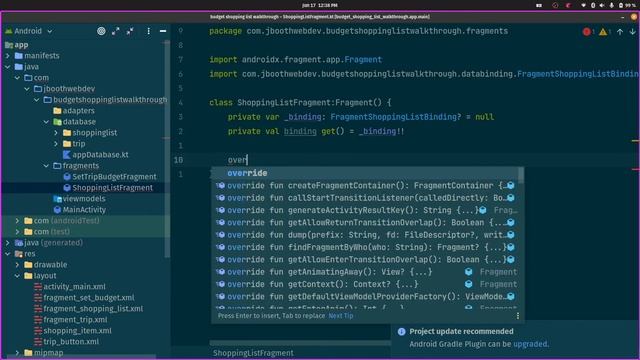Expand the com (test) package
Screen dimensions: 640x360
pos(17,232)
